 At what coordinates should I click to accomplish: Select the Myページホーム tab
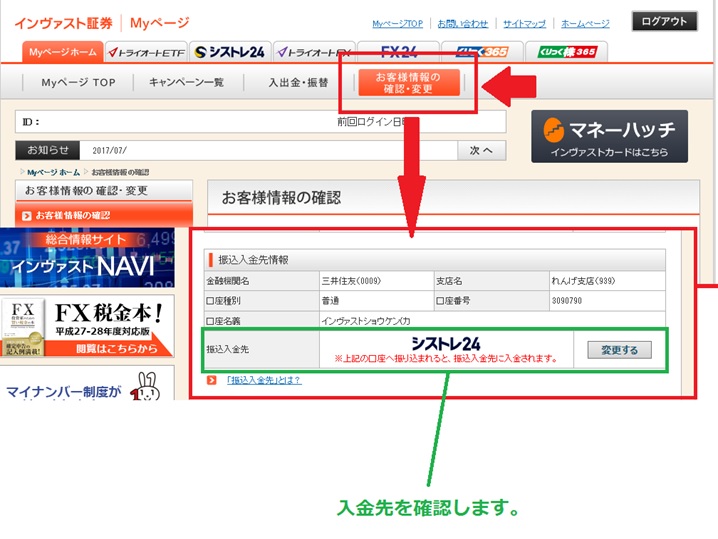click(63, 52)
